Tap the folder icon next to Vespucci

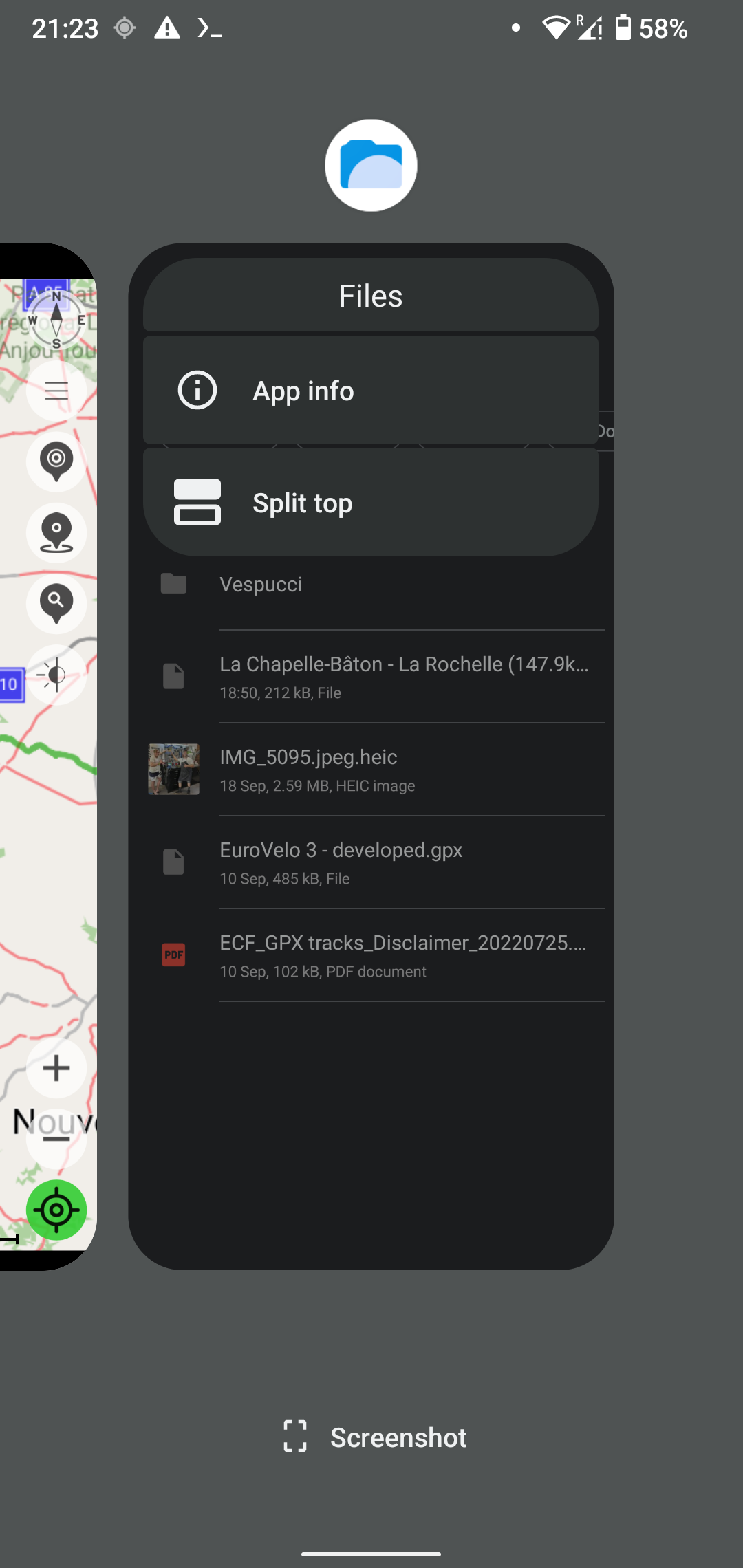click(x=173, y=583)
